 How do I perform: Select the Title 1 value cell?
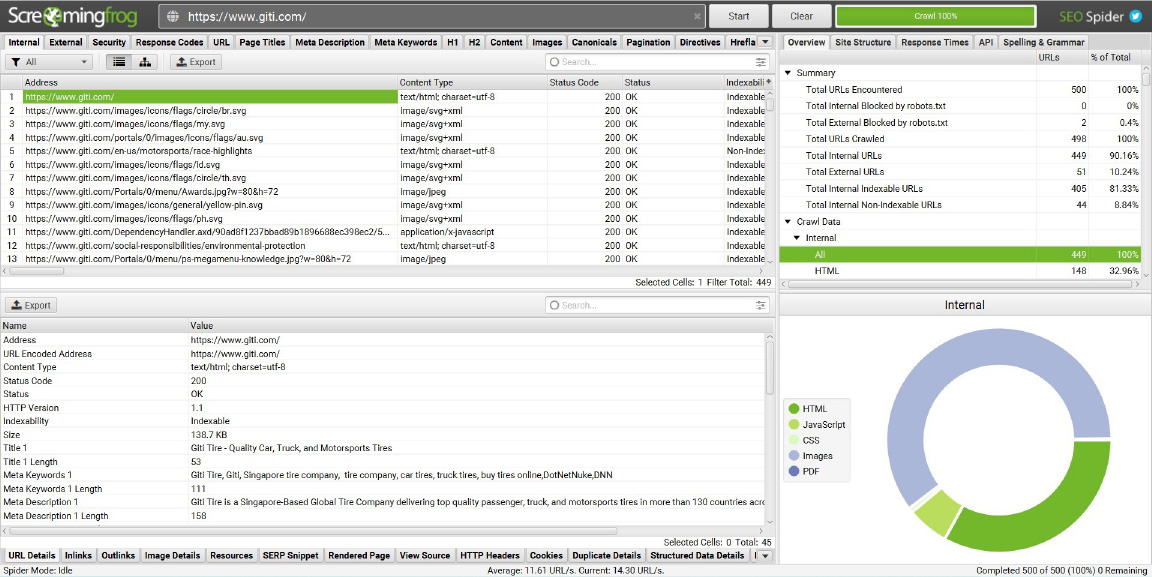click(x=476, y=448)
